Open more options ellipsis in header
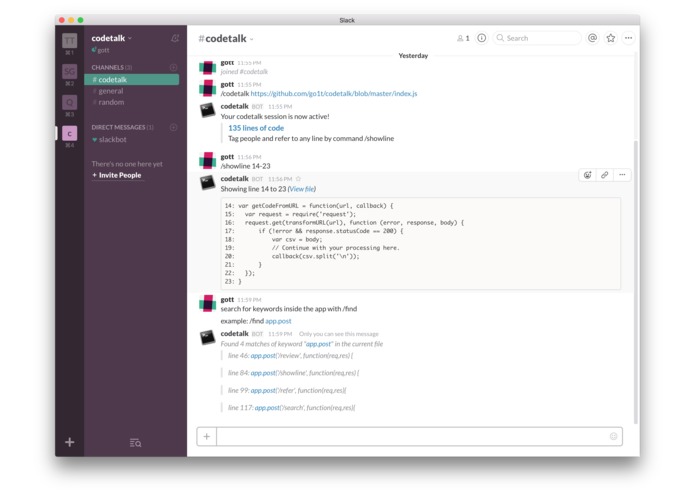Image resolution: width=695 pixels, height=494 pixels. pyautogui.click(x=629, y=38)
